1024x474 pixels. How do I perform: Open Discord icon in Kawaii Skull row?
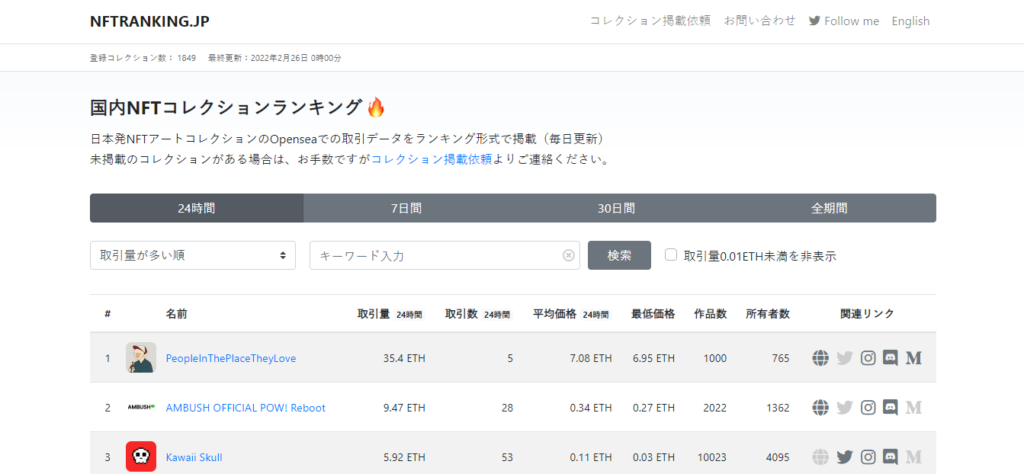coord(890,457)
